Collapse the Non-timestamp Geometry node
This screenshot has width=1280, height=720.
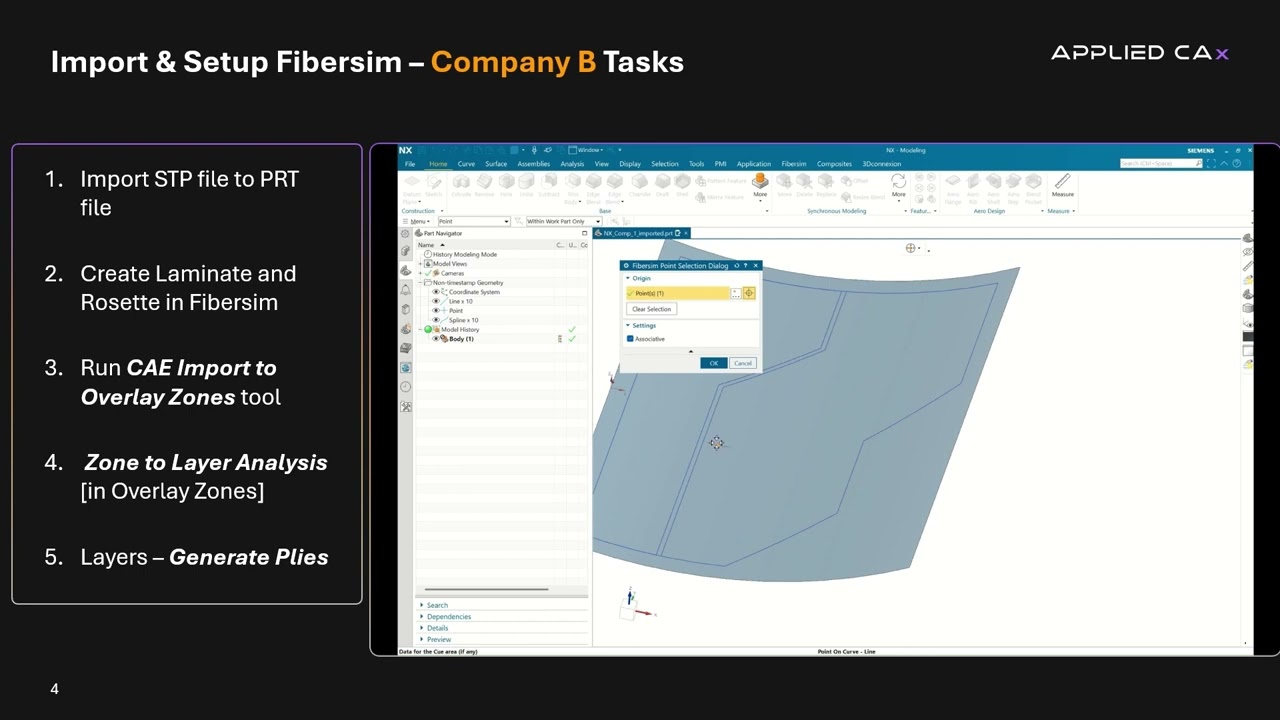(x=420, y=283)
